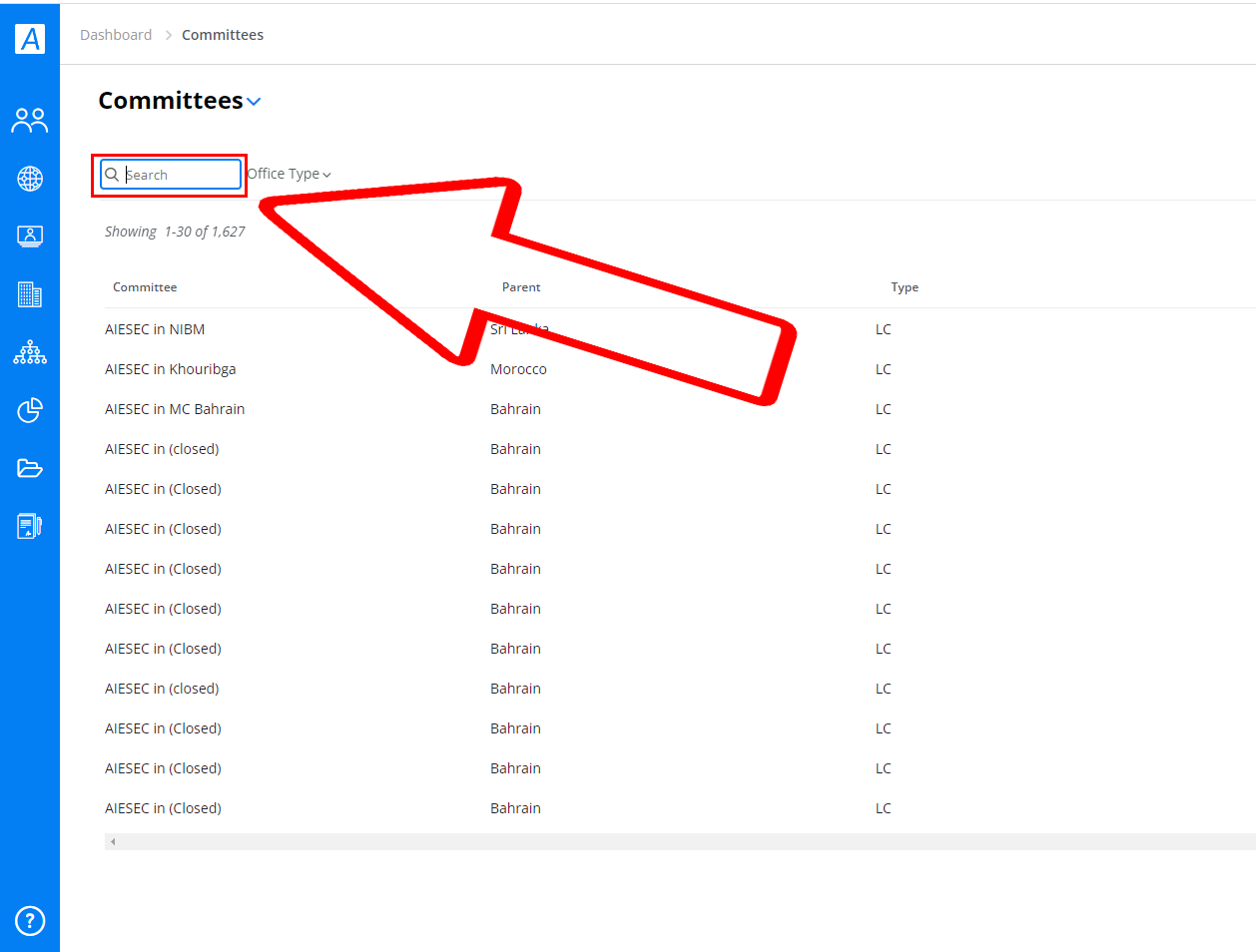
Task: Open the AIESEC in Khouribga committee
Action: coord(171,369)
